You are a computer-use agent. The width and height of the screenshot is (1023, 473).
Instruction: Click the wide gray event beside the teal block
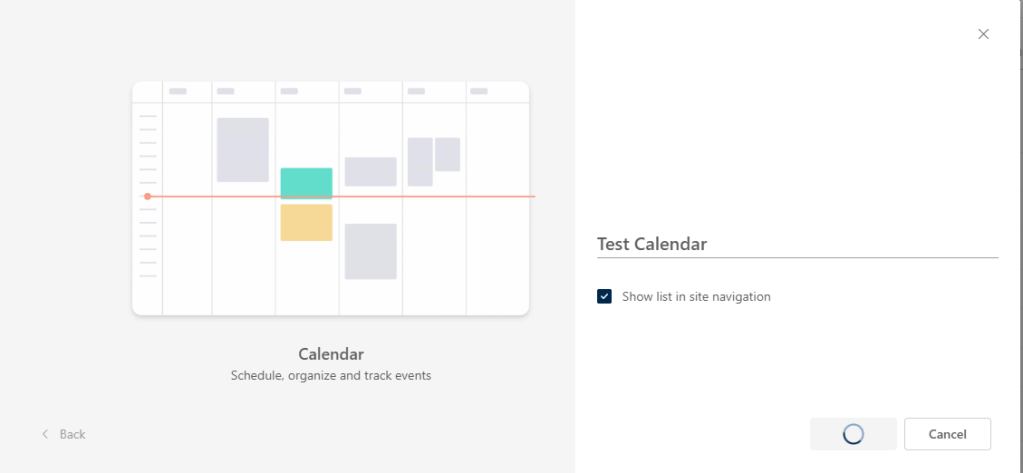click(370, 171)
